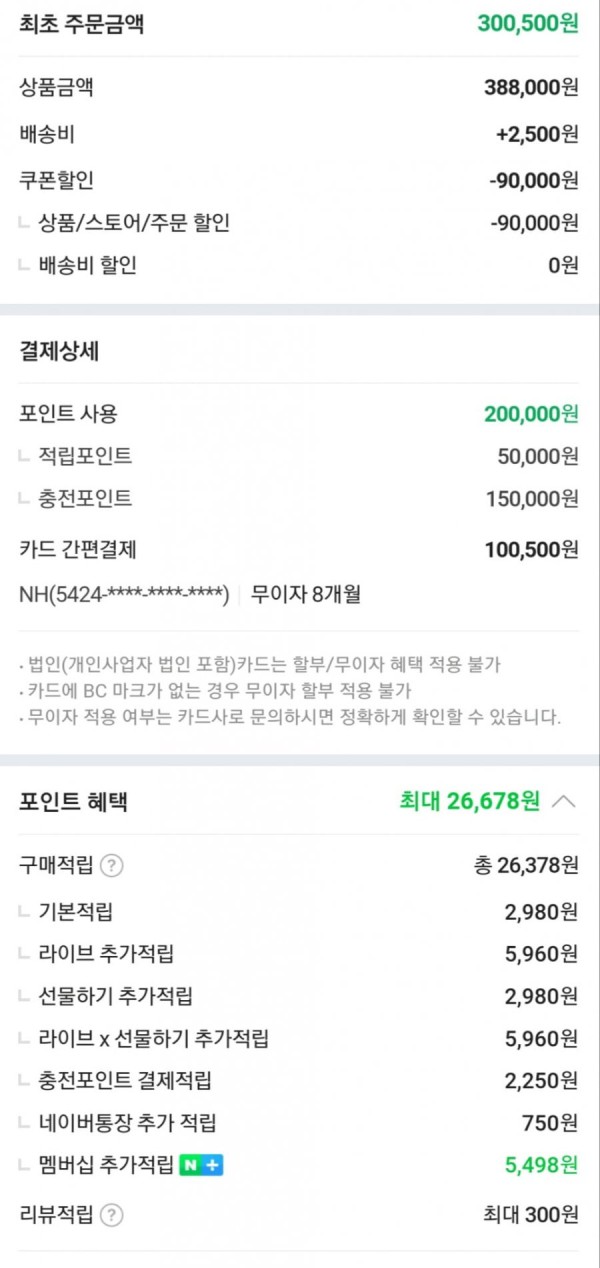
Task: Tap the NH(5424) card number text
Action: point(125,595)
